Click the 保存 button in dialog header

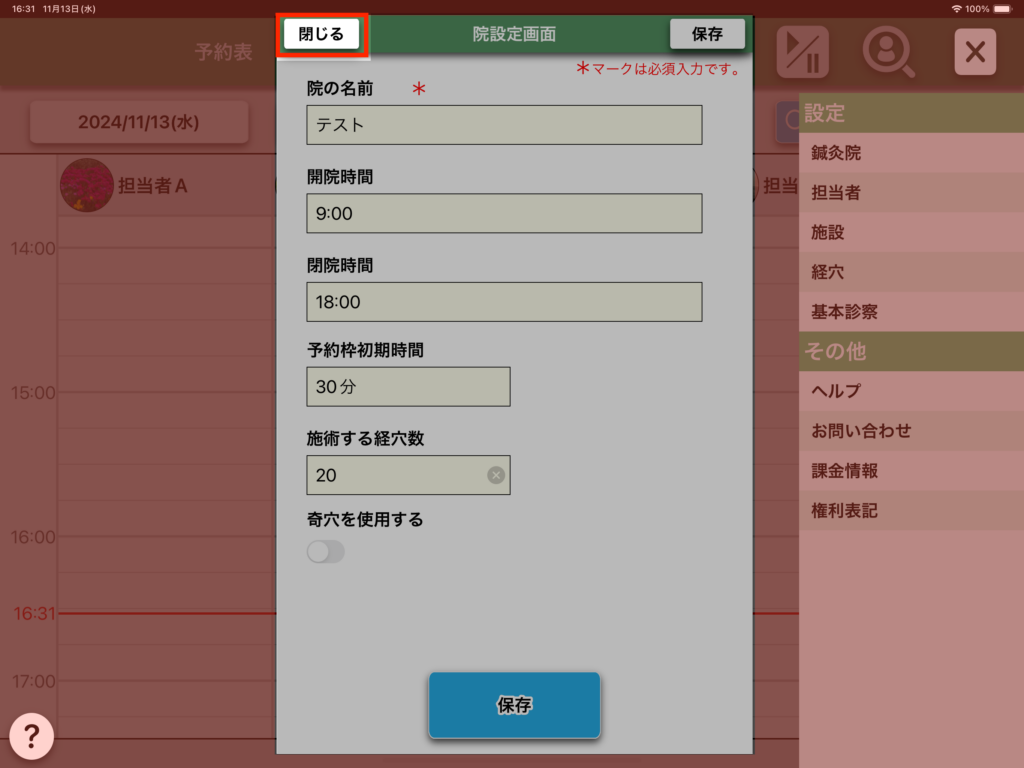(x=707, y=34)
